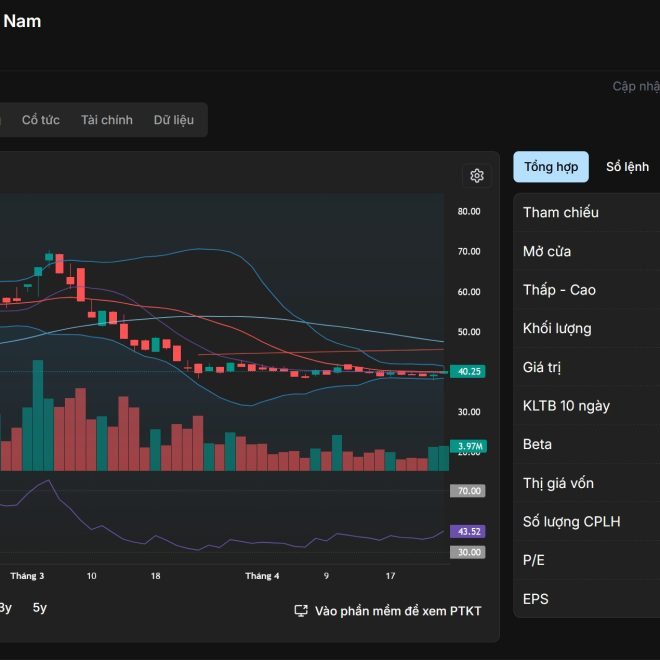Click the Thị giá vốn row

[587, 483]
